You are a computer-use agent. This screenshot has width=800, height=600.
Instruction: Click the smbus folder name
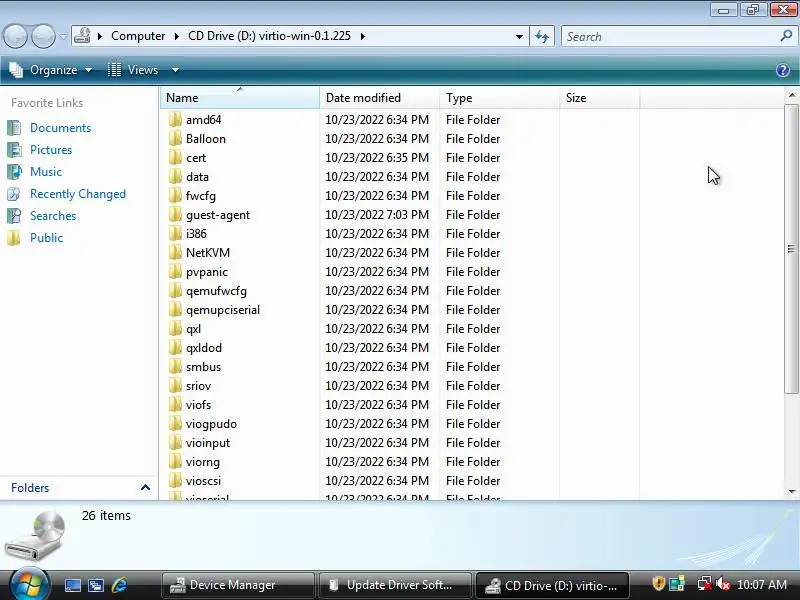coord(203,367)
